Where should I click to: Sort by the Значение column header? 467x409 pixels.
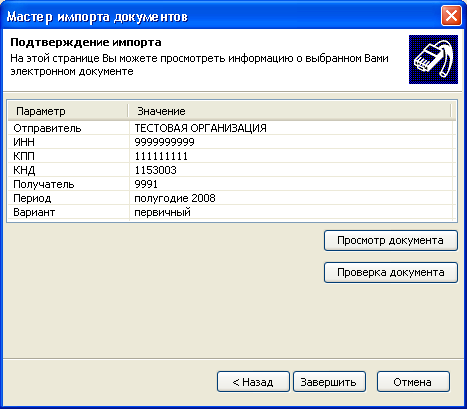point(289,111)
